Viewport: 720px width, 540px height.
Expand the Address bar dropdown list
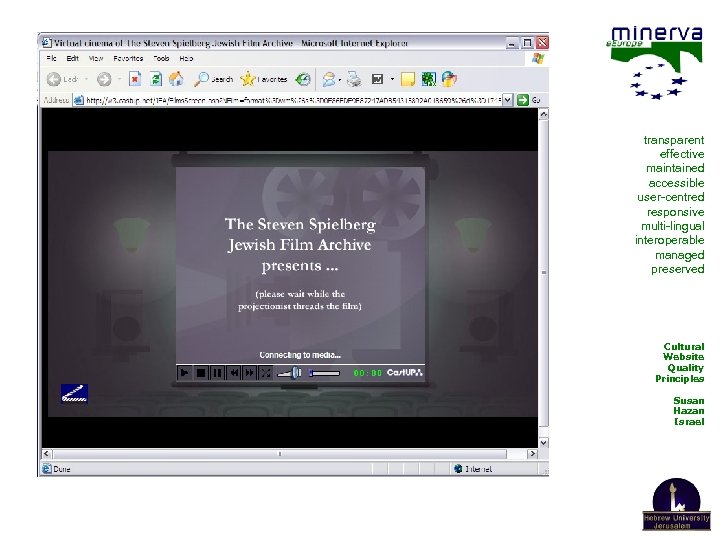click(x=507, y=100)
